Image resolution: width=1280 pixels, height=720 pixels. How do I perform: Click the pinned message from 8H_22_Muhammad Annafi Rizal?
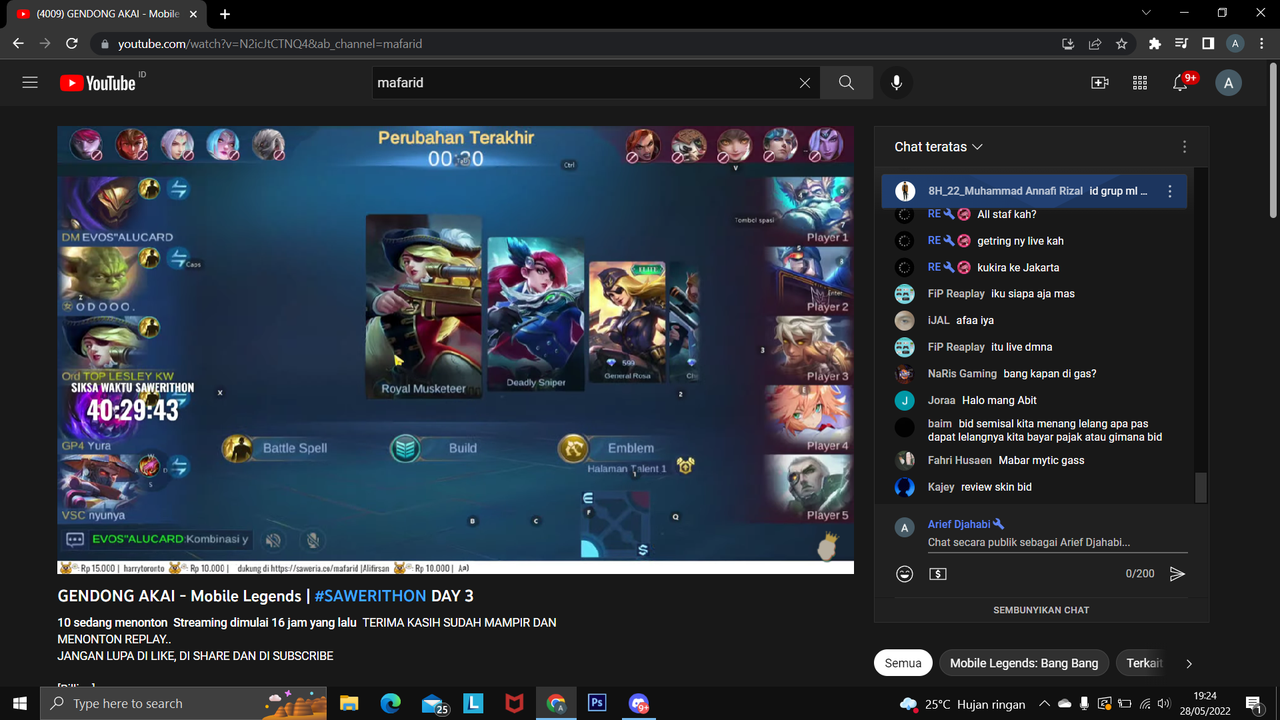tap(1034, 191)
